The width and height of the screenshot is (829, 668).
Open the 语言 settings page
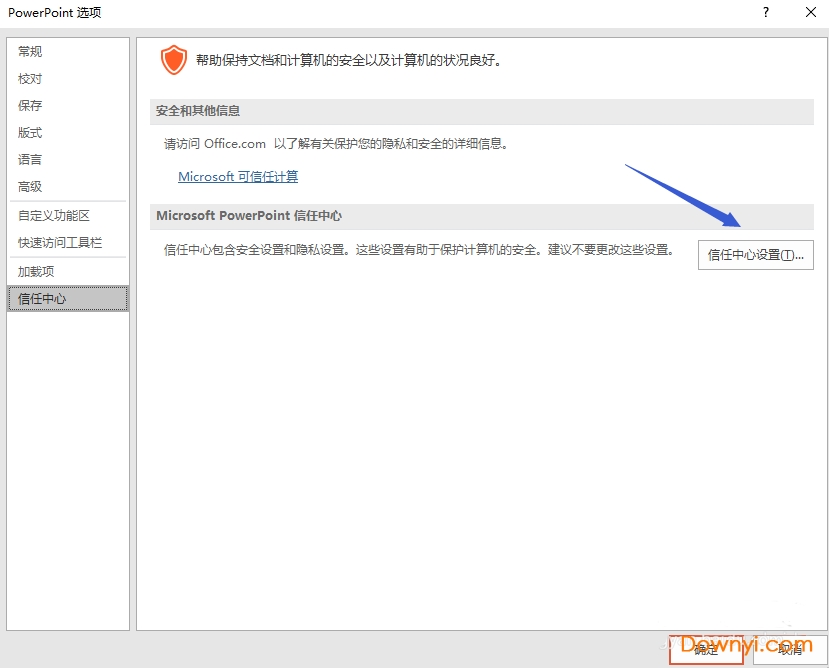coord(31,160)
